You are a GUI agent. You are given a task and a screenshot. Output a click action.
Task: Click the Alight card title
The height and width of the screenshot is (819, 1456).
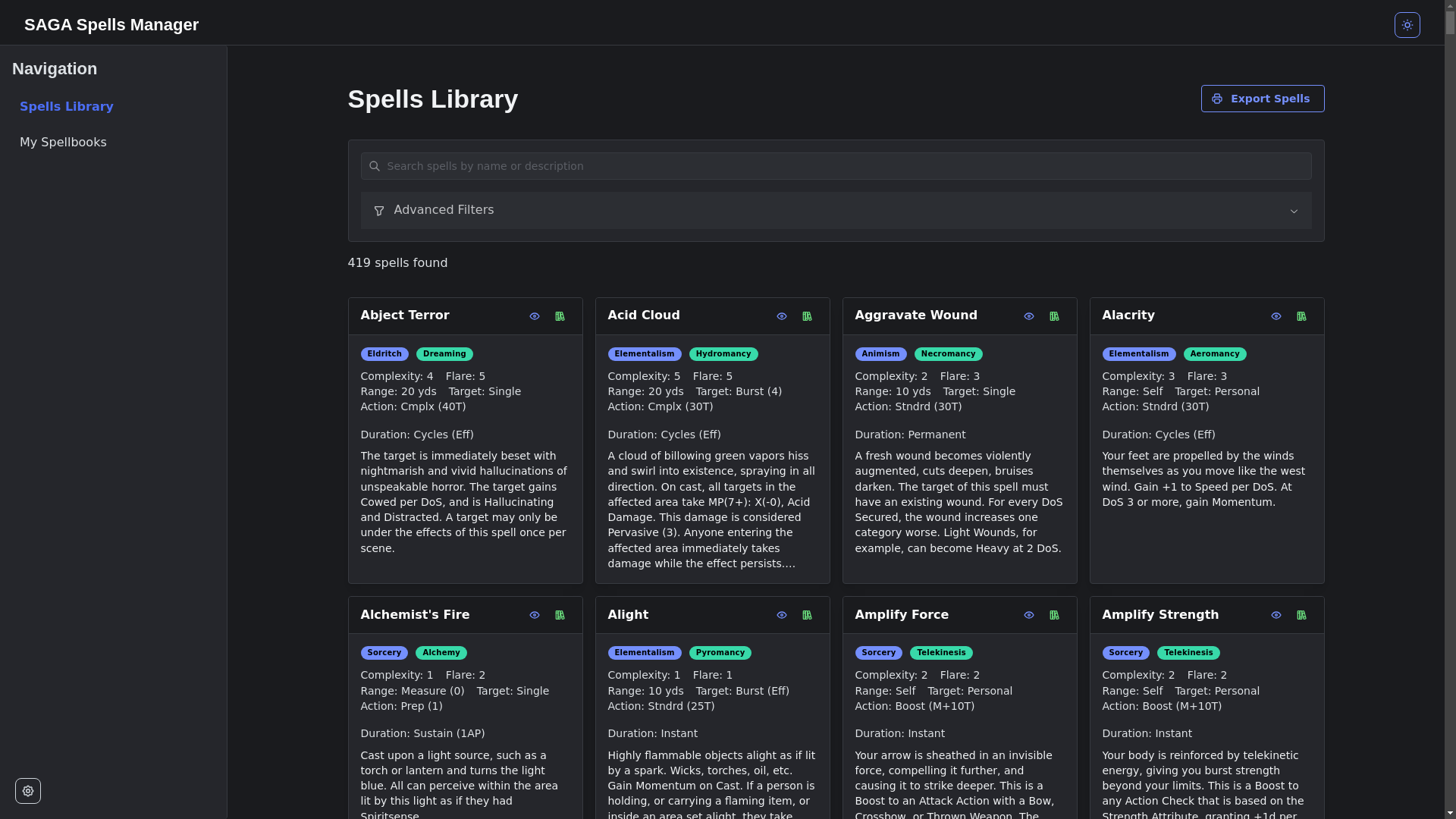pyautogui.click(x=628, y=615)
